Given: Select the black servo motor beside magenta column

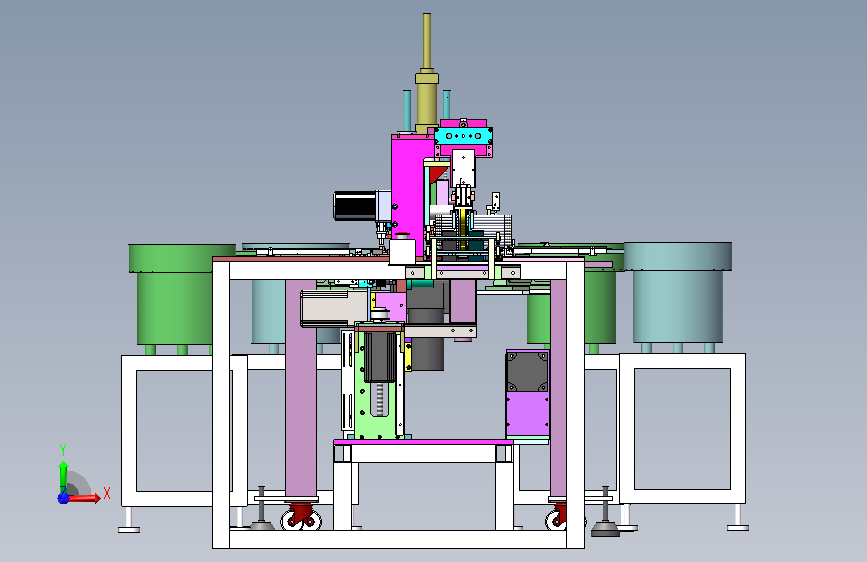Looking at the screenshot, I should (356, 205).
